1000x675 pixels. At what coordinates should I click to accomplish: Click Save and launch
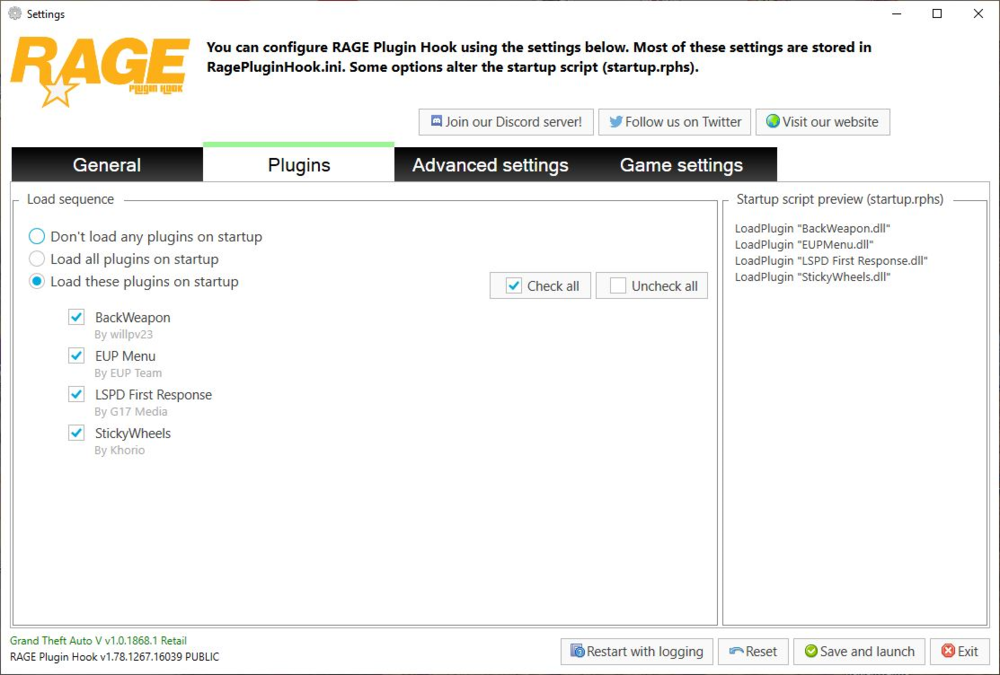[x=860, y=651]
